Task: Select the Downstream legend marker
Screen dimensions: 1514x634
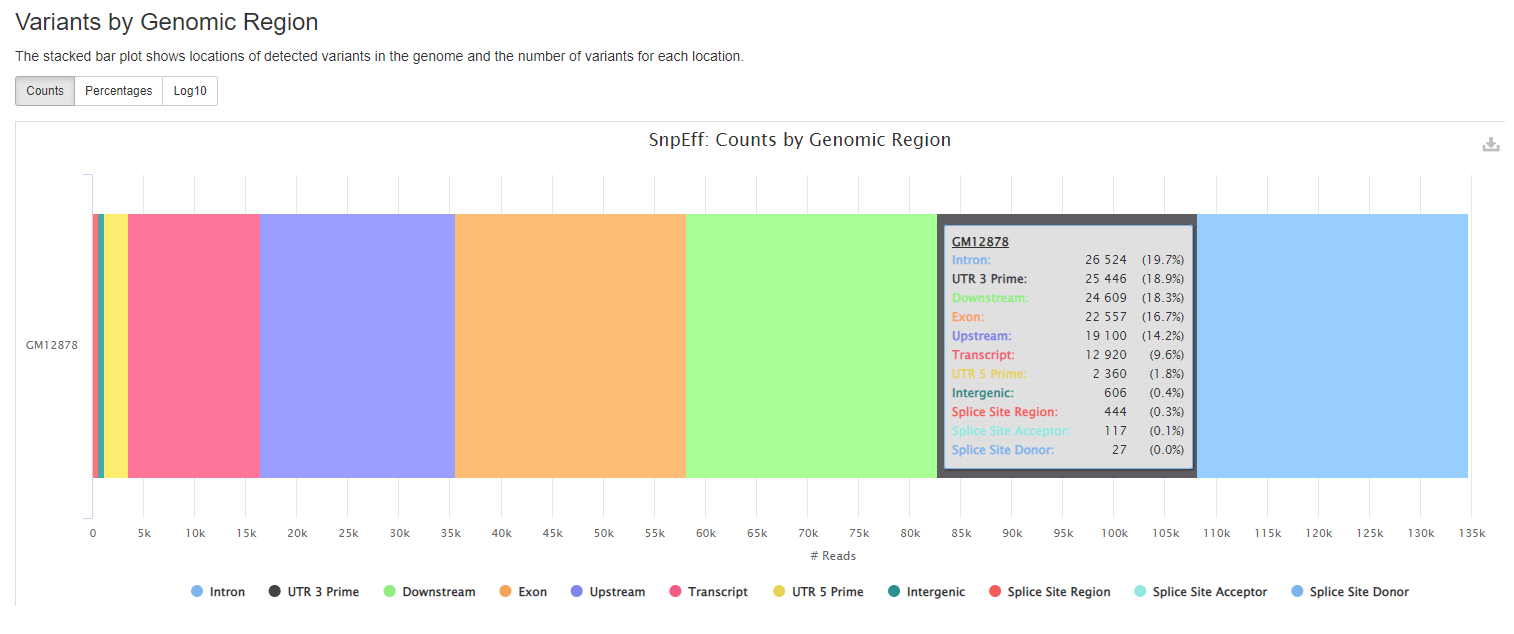Action: coord(390,591)
